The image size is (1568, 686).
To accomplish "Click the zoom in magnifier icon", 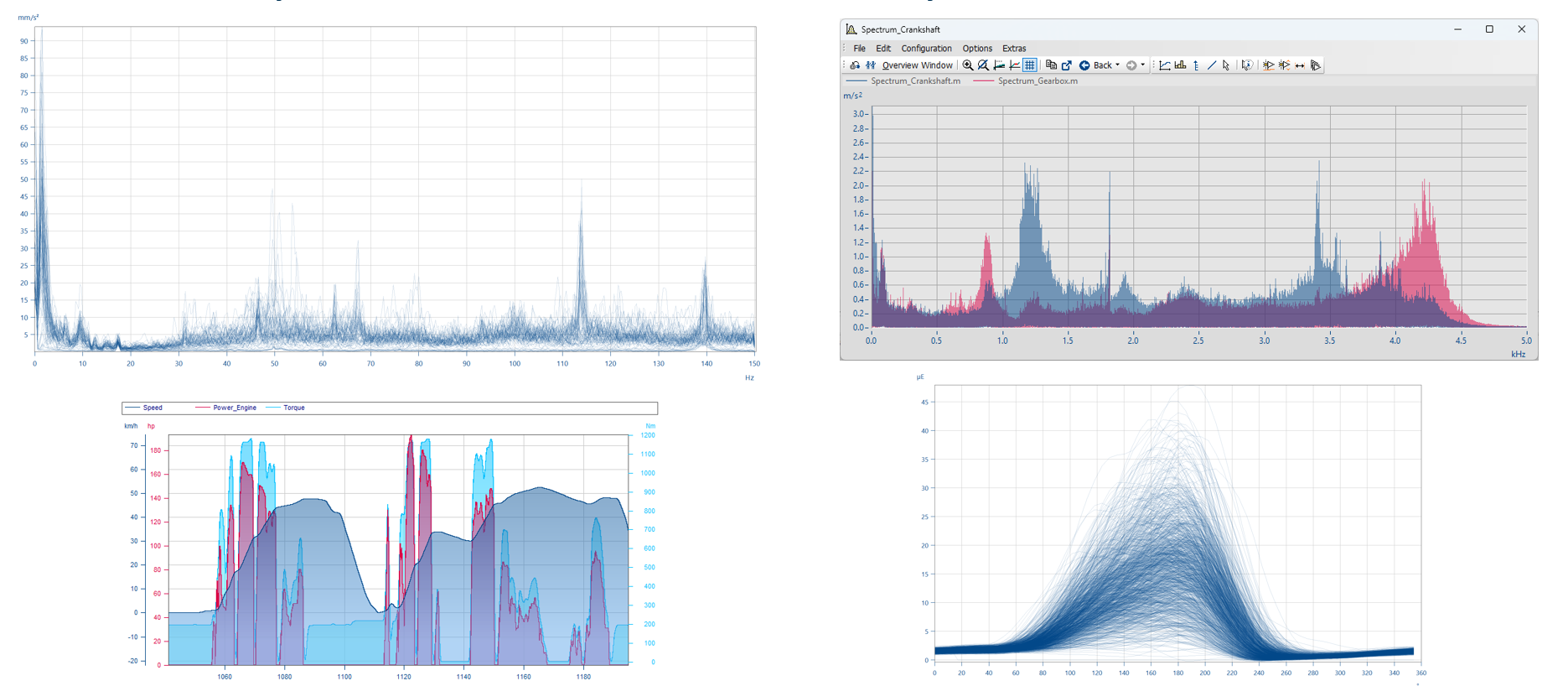I will pyautogui.click(x=968, y=65).
